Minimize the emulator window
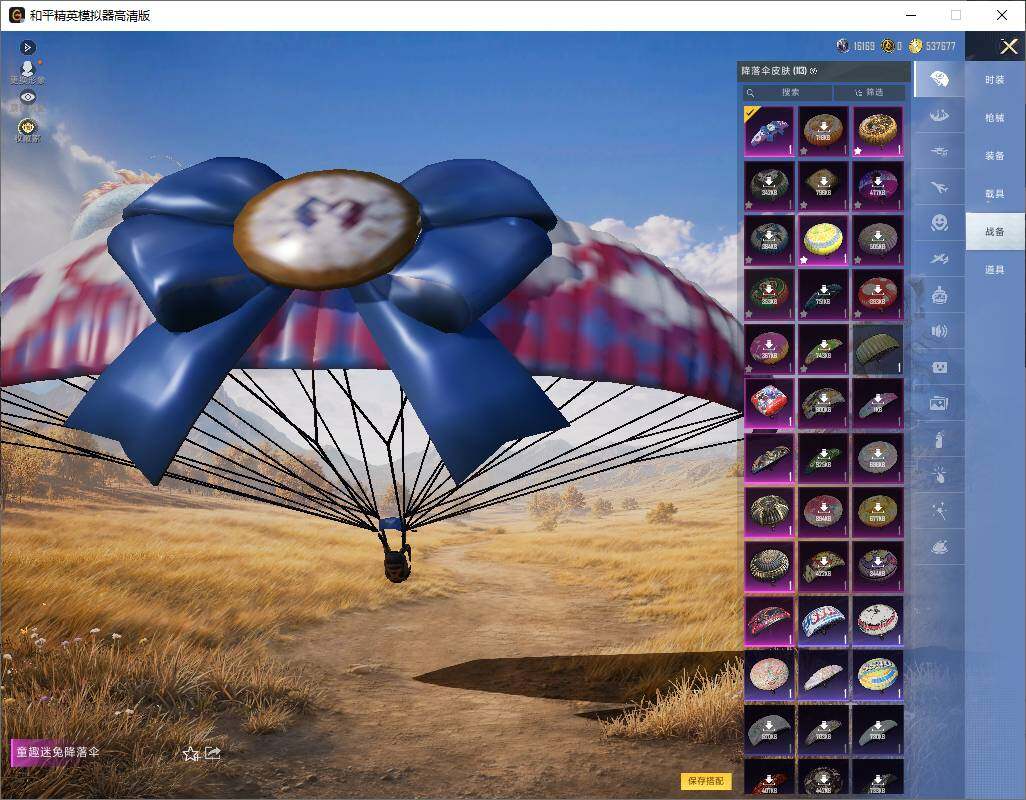 coord(911,15)
